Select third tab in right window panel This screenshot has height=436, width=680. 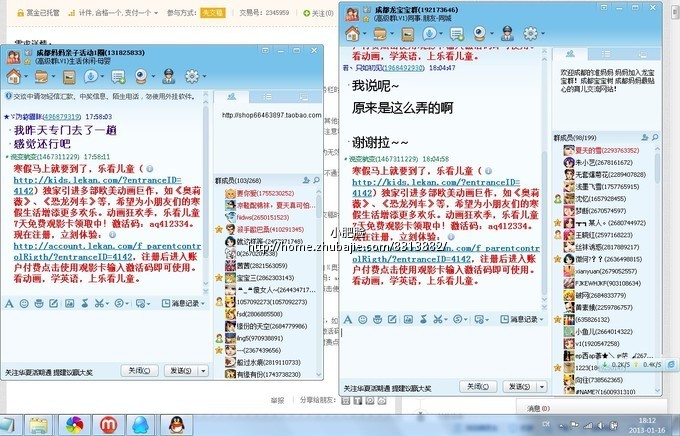coord(642,54)
